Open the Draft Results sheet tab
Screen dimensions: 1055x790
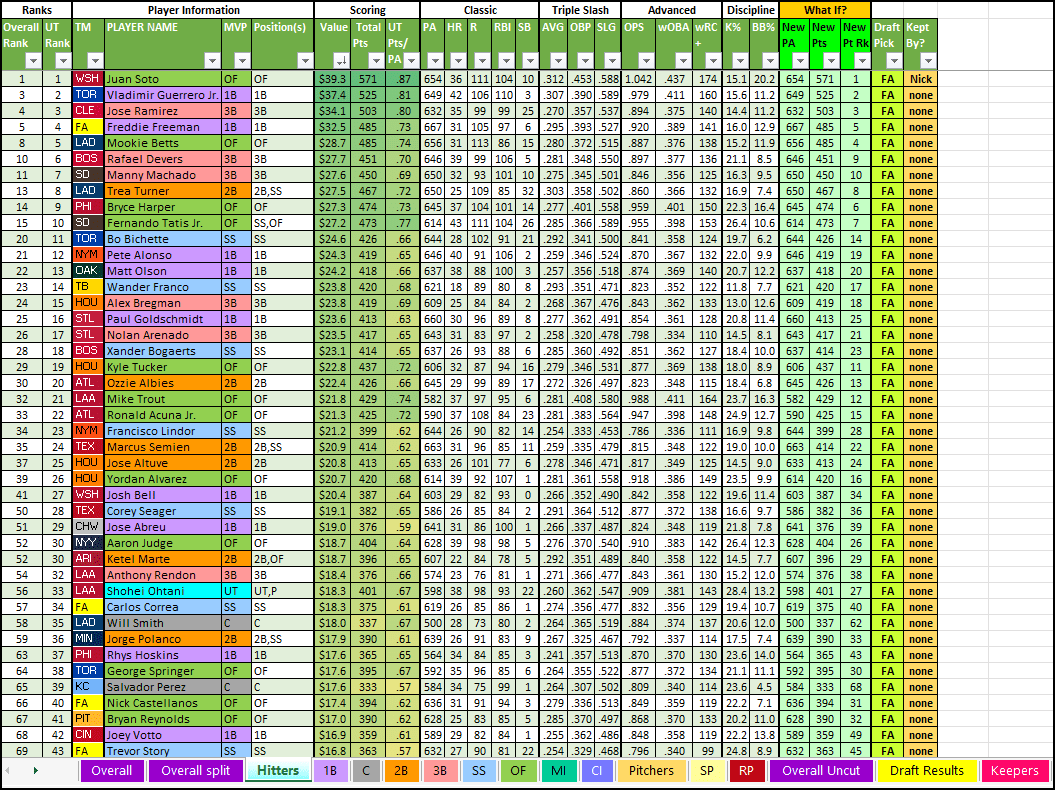coord(926,770)
